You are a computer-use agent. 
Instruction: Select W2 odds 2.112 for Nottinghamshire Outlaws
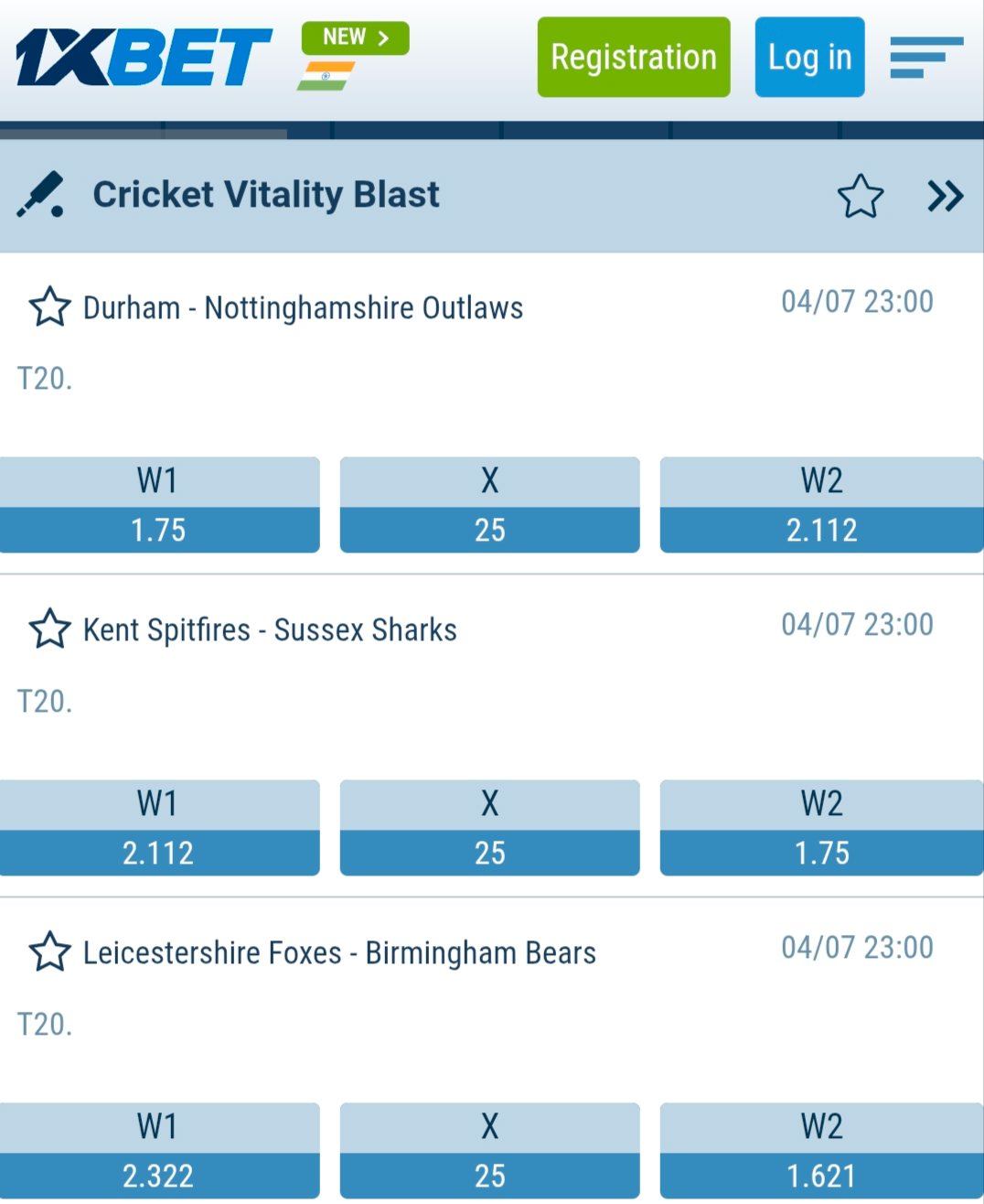822,505
